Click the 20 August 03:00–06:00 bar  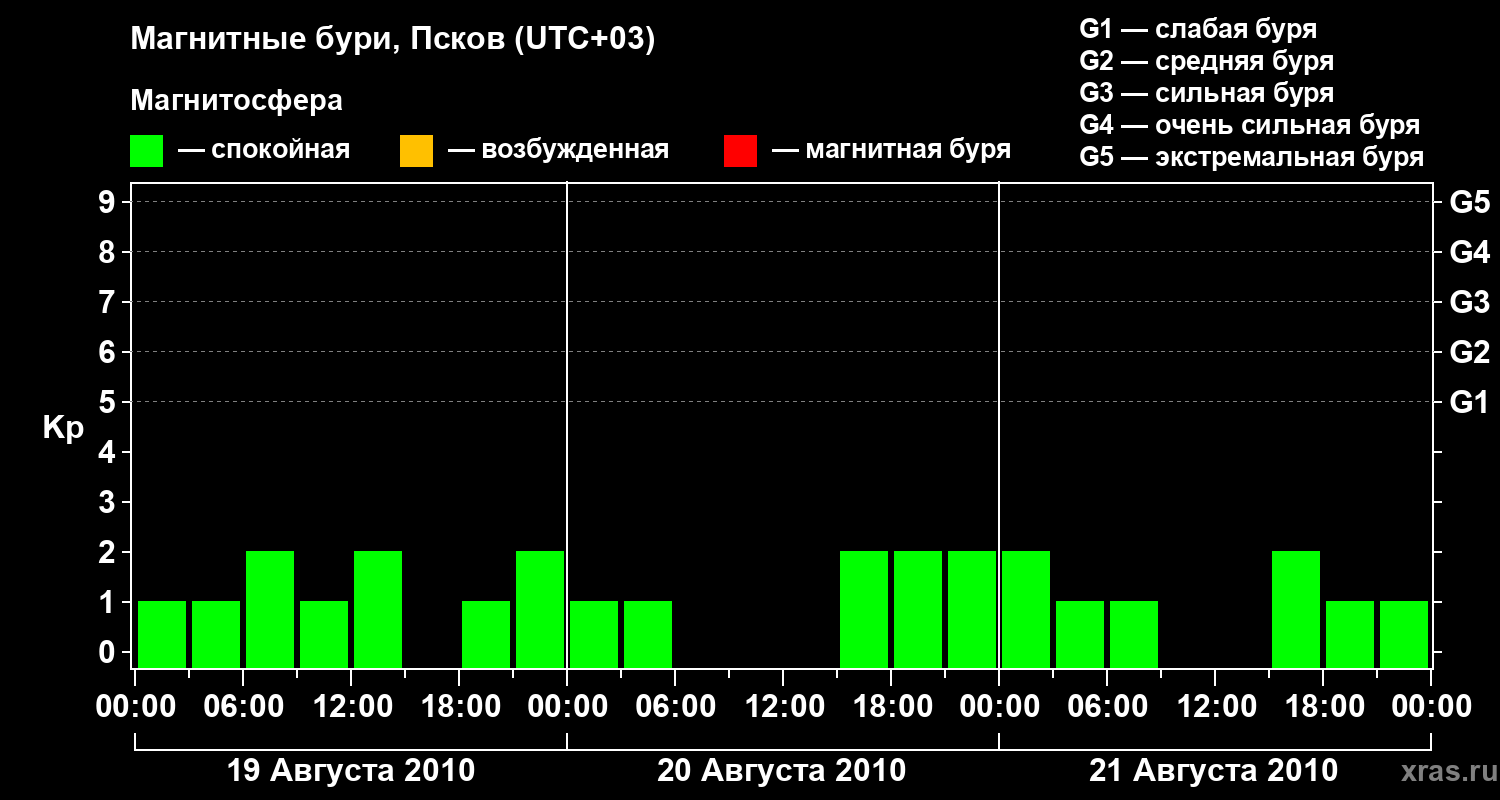point(648,634)
